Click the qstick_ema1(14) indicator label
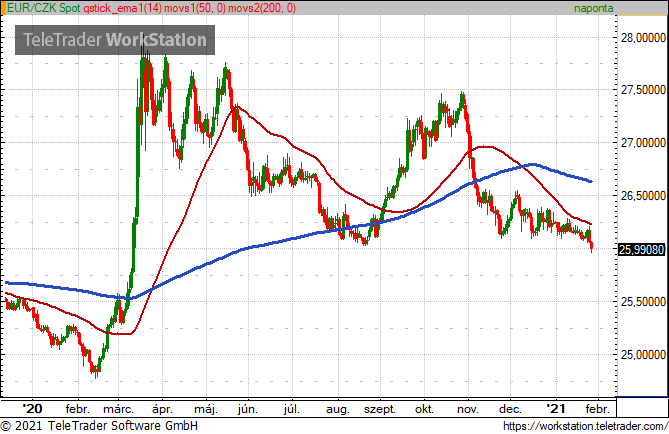Image resolution: width=669 pixels, height=434 pixels. point(123,8)
